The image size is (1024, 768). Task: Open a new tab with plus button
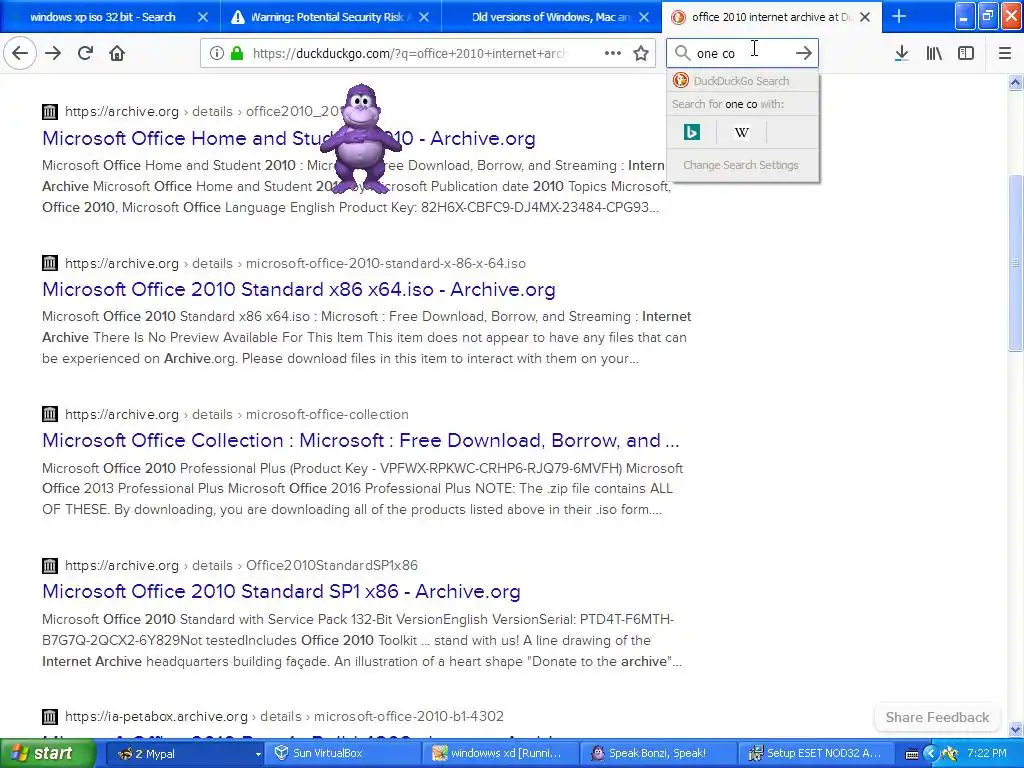[899, 16]
